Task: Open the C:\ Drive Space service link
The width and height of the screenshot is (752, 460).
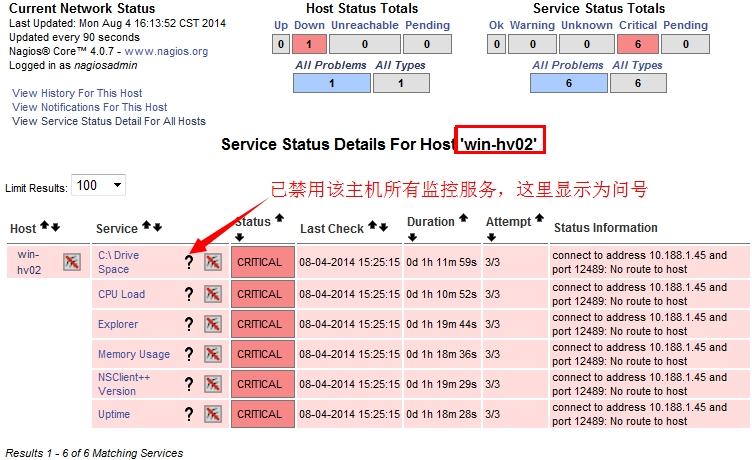Action: (x=118, y=262)
